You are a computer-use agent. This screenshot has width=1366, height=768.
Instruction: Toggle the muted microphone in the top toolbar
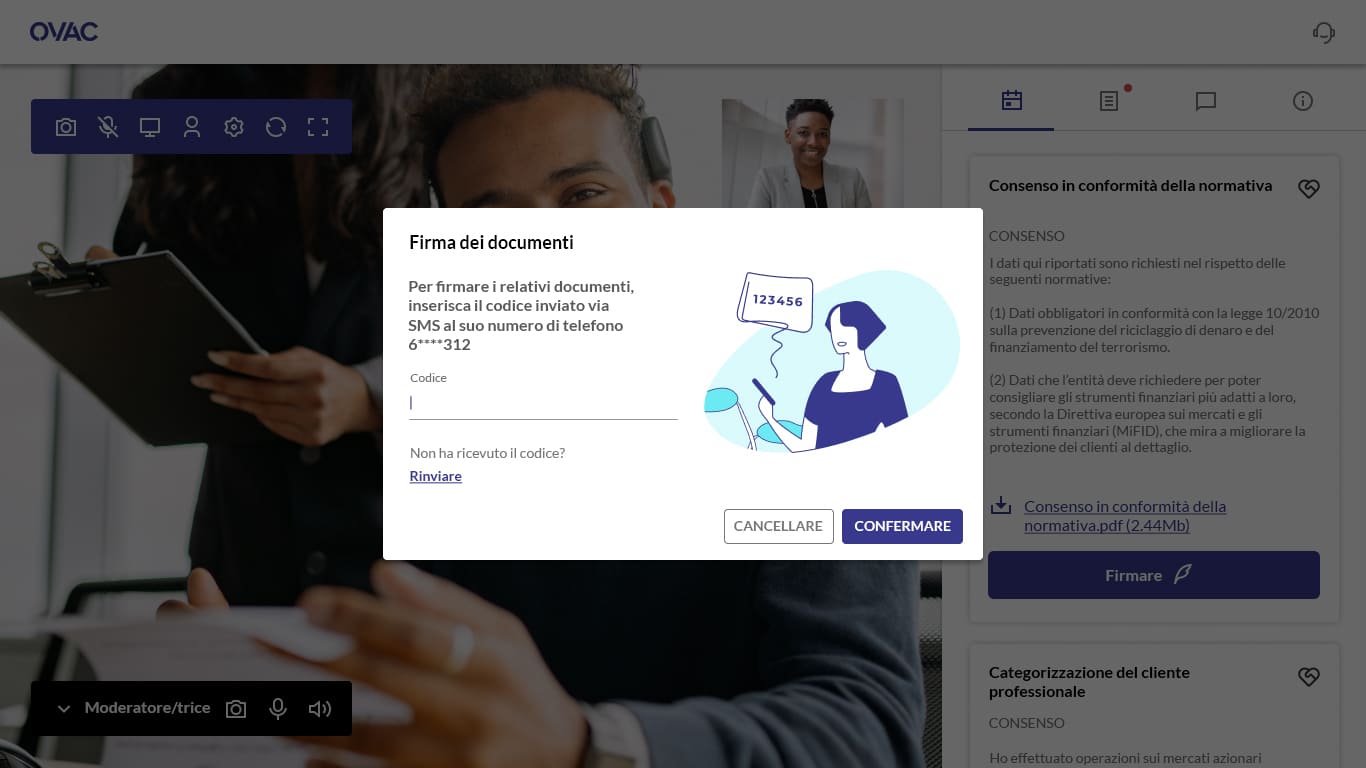(x=108, y=127)
